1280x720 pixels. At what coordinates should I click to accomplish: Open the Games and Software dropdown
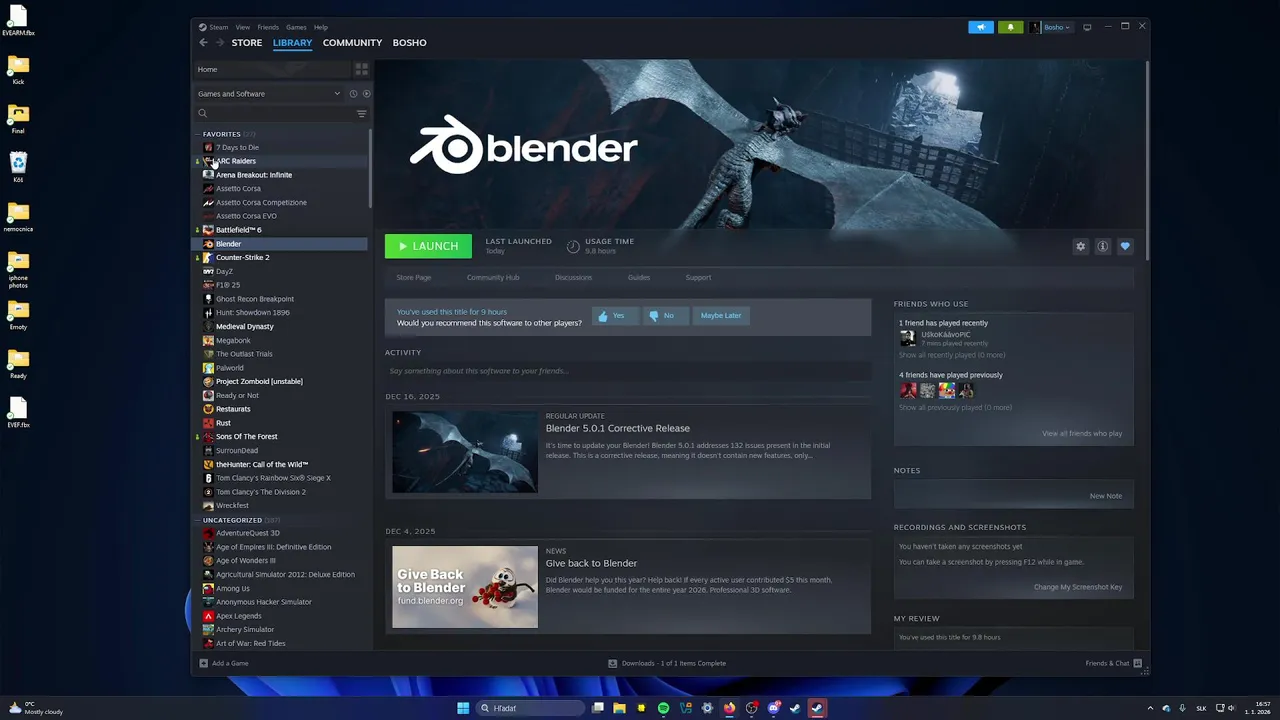[x=269, y=94]
